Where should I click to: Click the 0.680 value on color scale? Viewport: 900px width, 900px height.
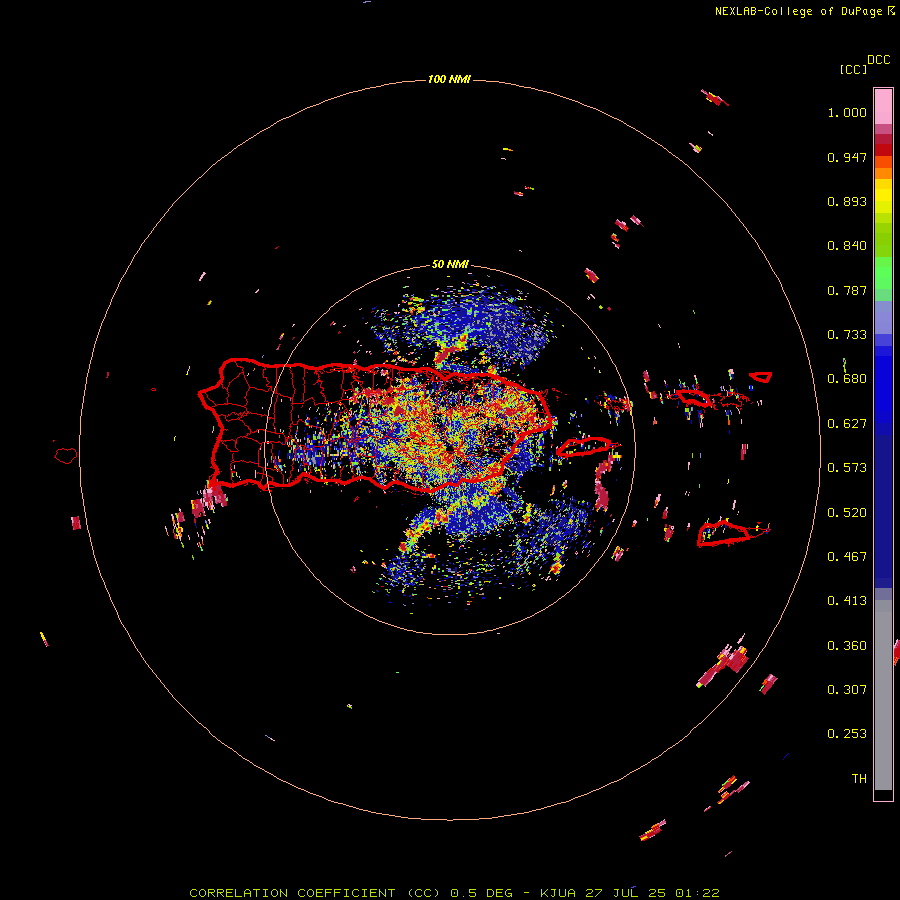tap(847, 379)
